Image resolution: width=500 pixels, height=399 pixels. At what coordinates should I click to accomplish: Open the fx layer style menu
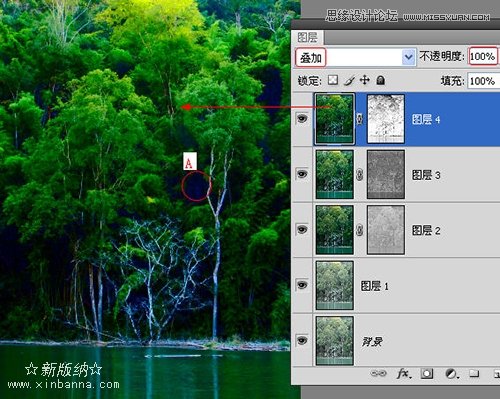coord(404,374)
